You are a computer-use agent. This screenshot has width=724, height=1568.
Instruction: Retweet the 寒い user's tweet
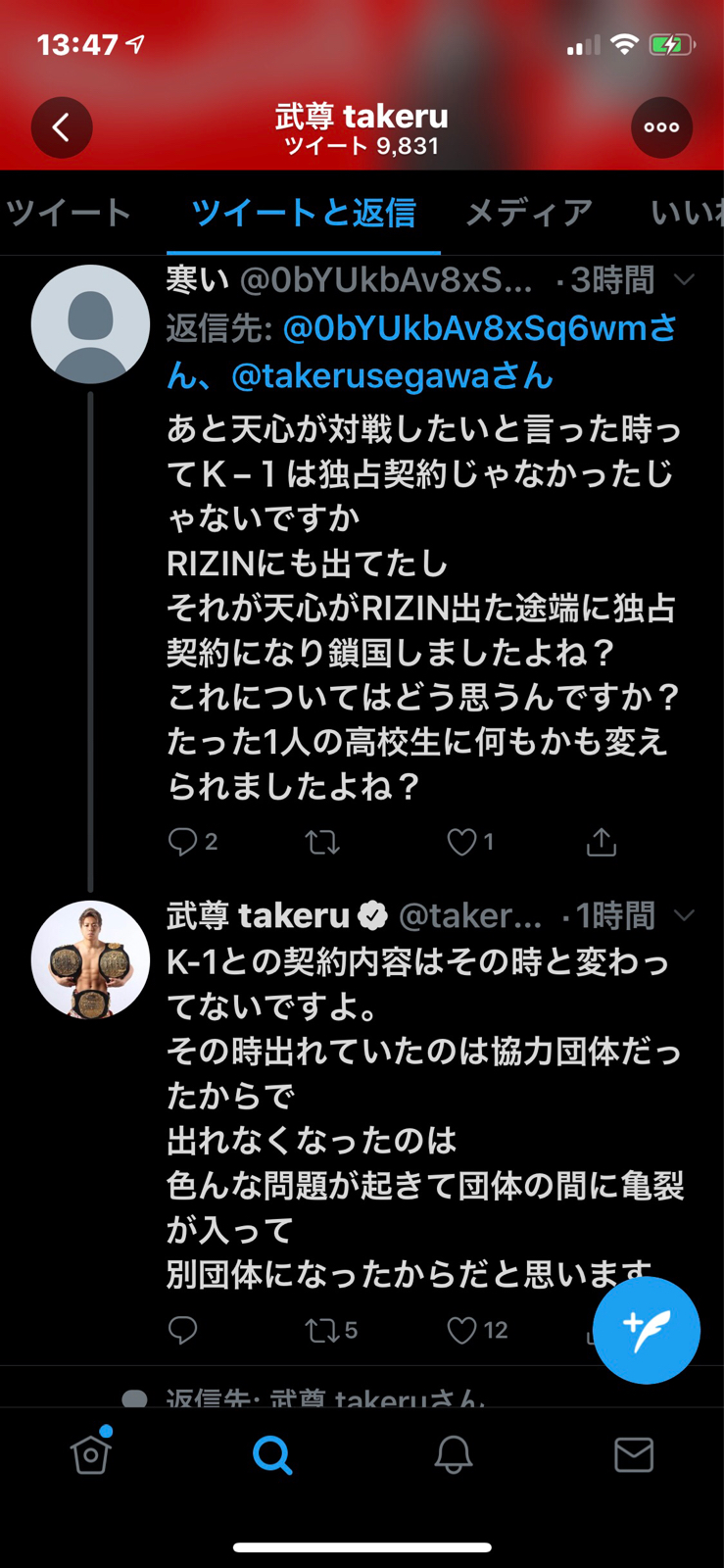pos(321,842)
